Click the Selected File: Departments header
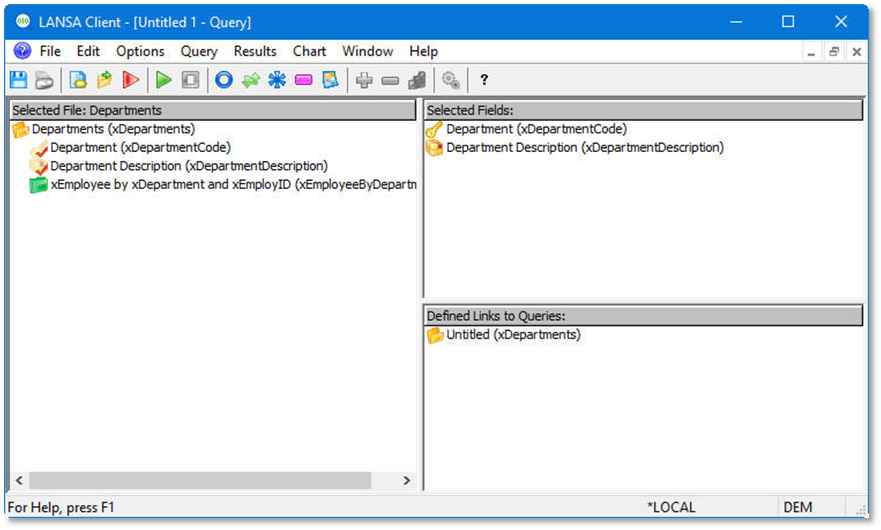Viewport: 881px width, 530px height. click(x=213, y=110)
